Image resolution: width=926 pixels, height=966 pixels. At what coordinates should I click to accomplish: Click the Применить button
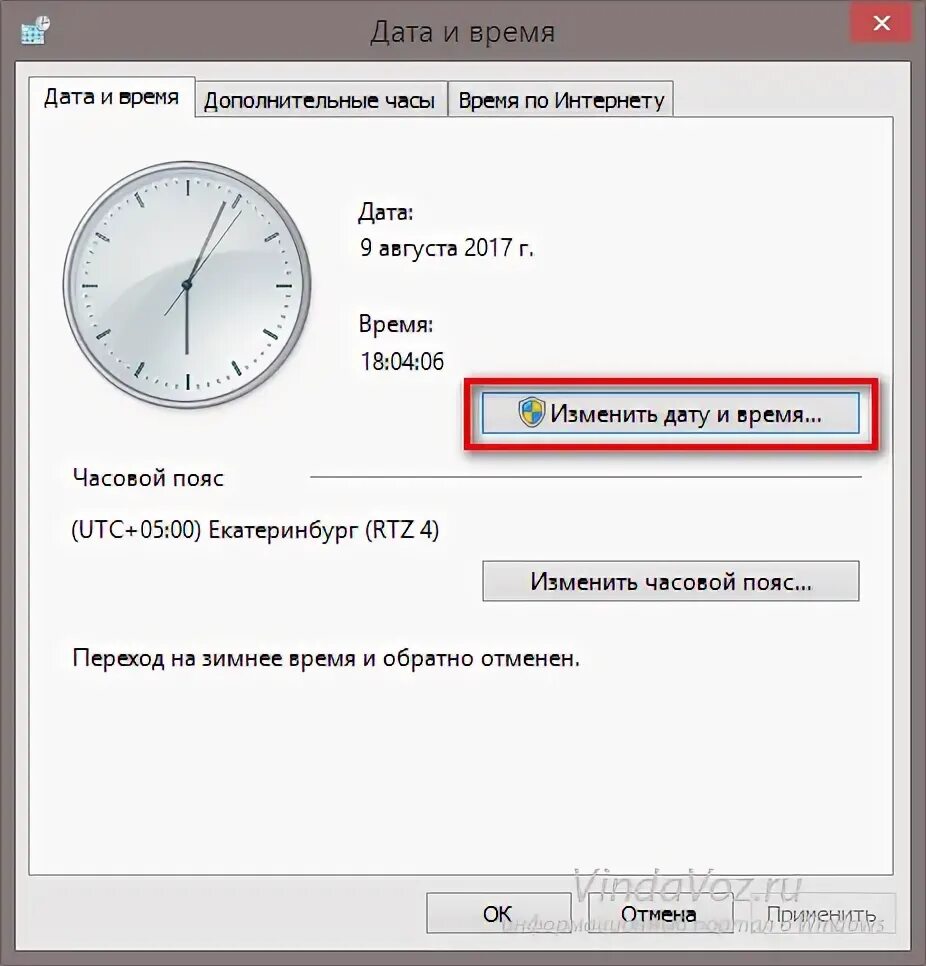pyautogui.click(x=822, y=913)
